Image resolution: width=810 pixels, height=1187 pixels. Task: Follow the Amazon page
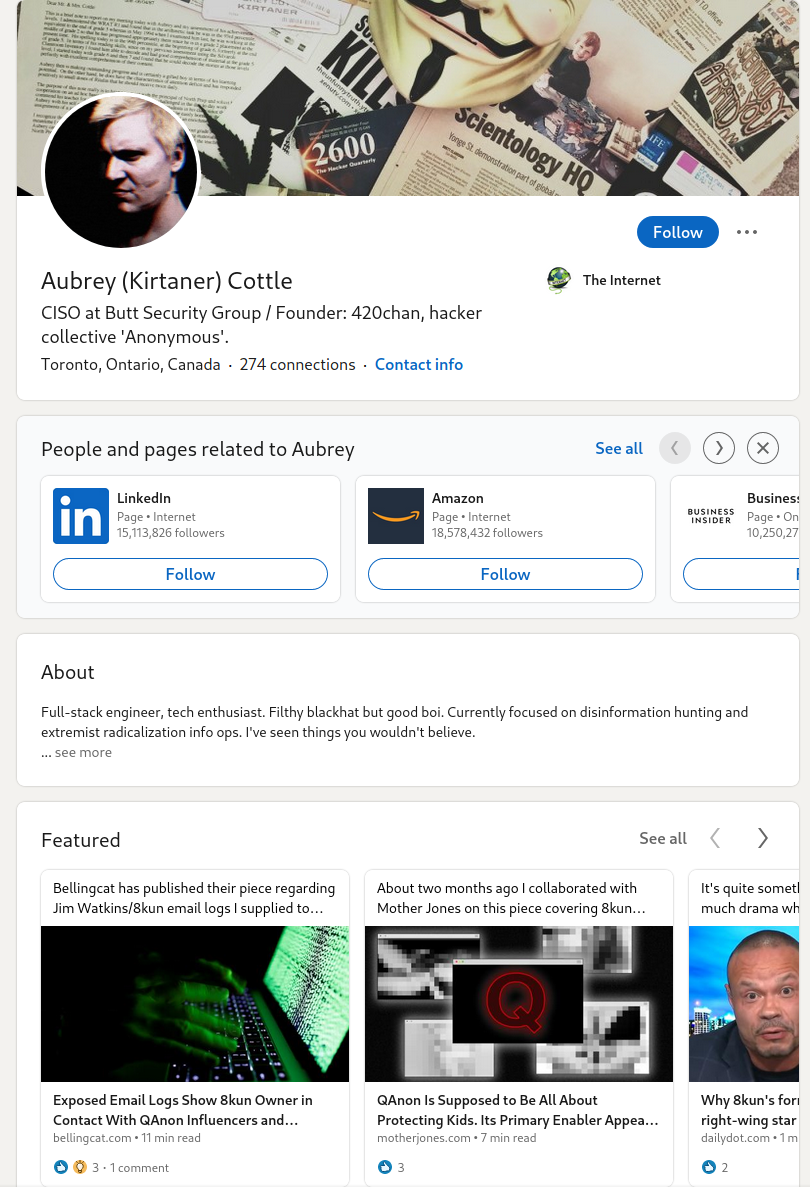click(505, 574)
